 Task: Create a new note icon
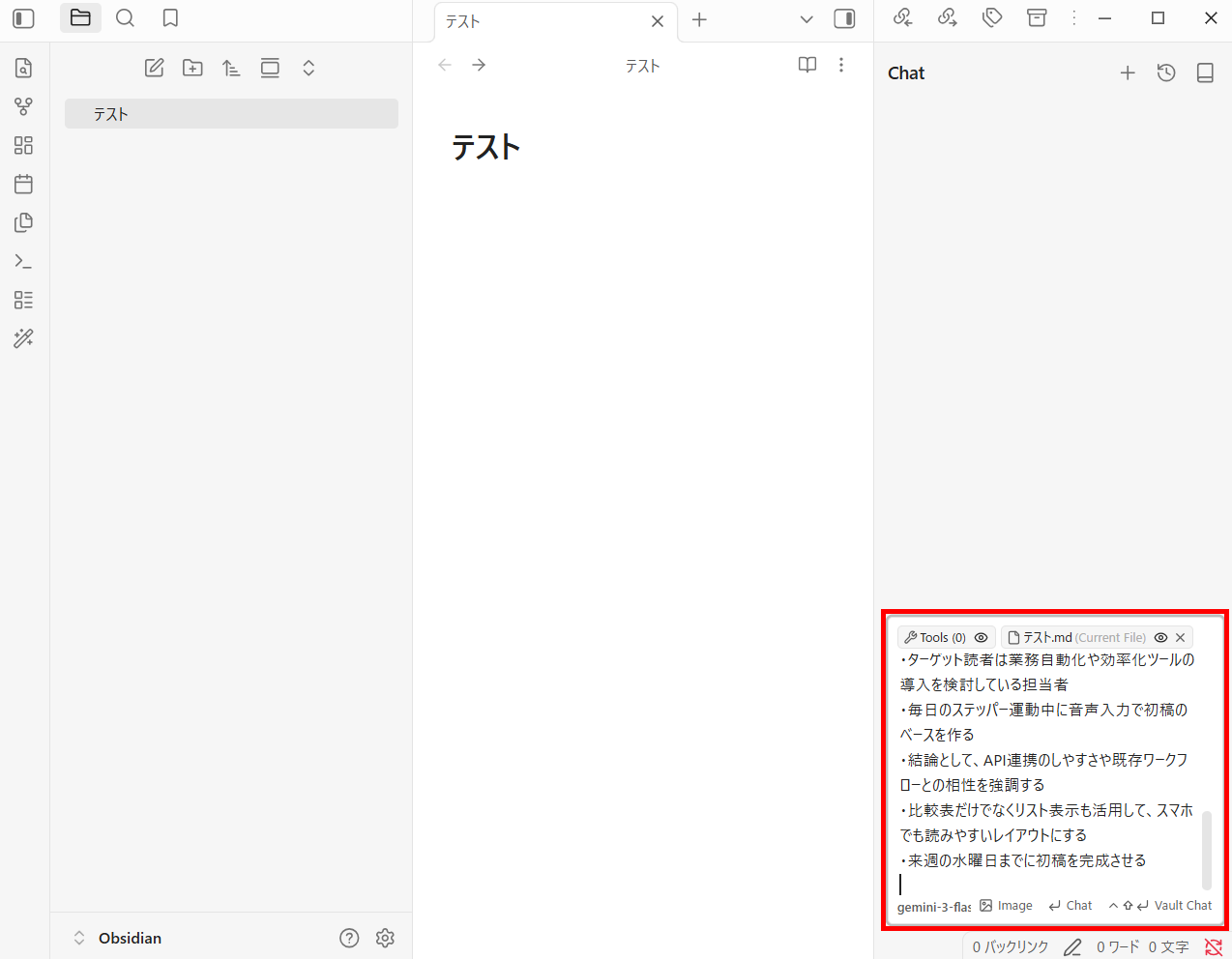(x=154, y=68)
